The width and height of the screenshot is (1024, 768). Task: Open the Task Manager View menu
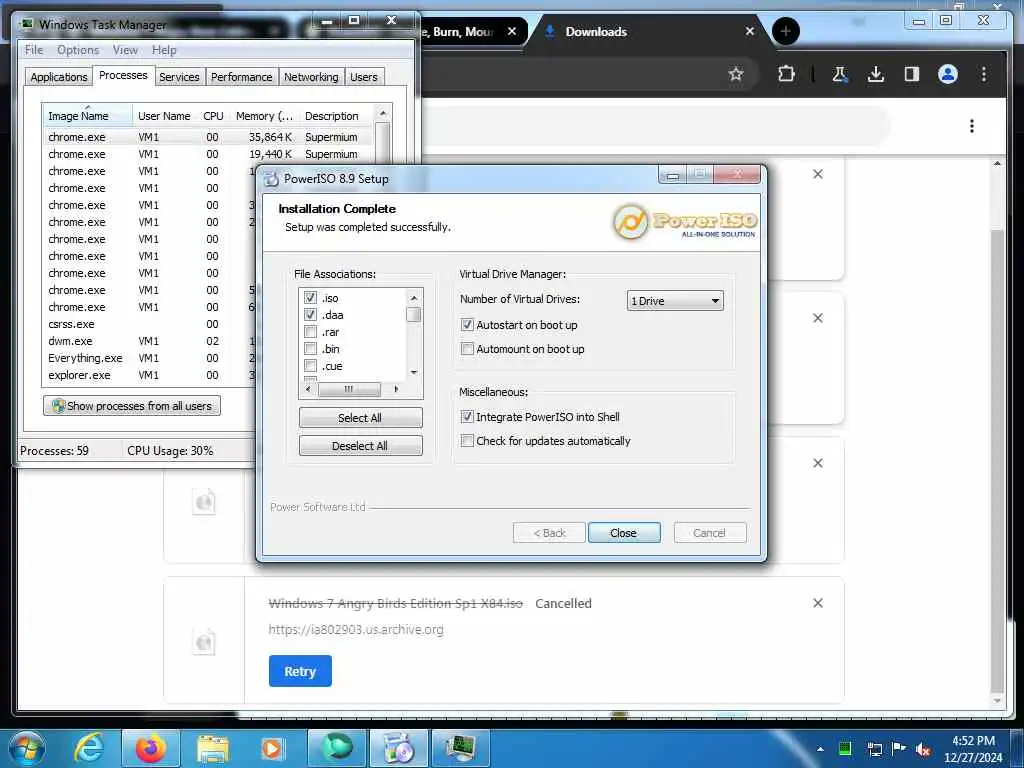pos(125,50)
